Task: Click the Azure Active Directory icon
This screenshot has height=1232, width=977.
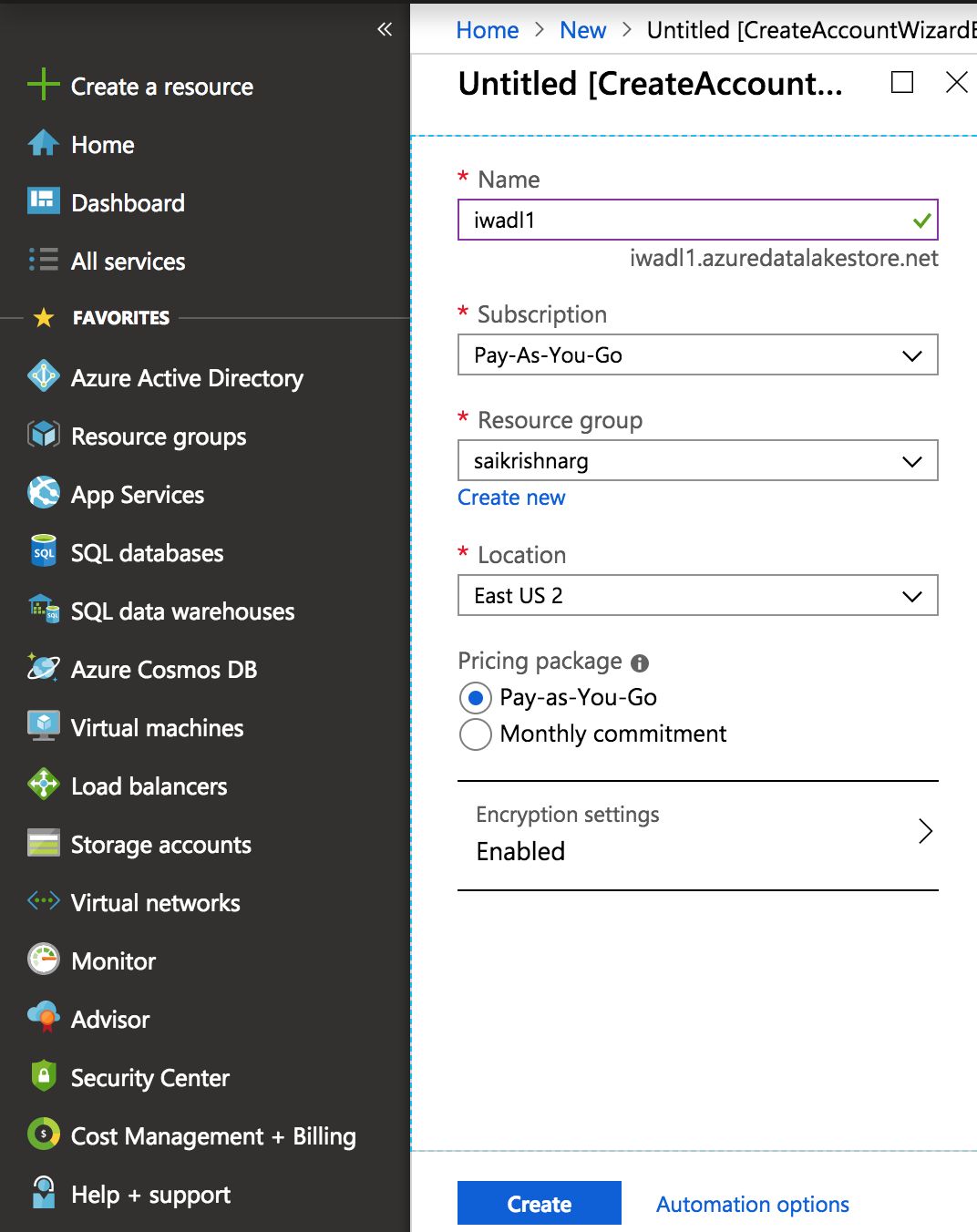Action: 44,376
